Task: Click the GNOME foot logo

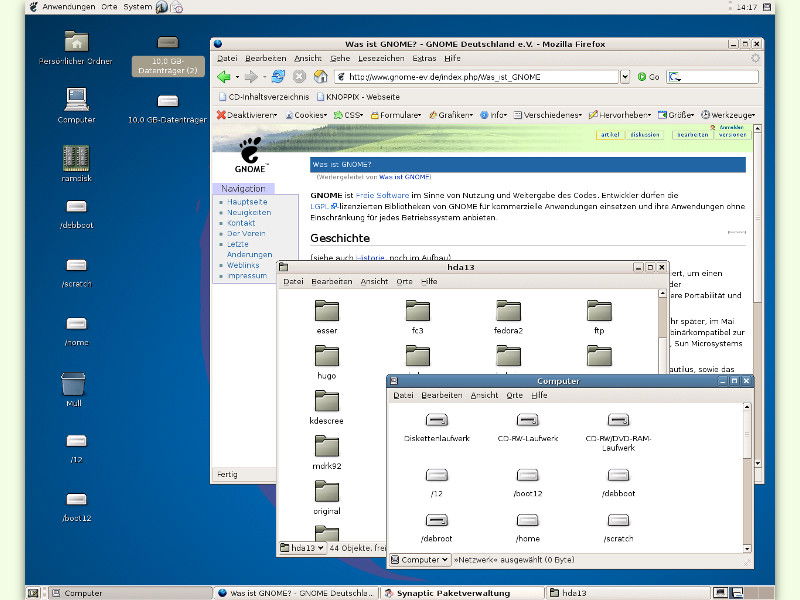Action: tap(250, 155)
